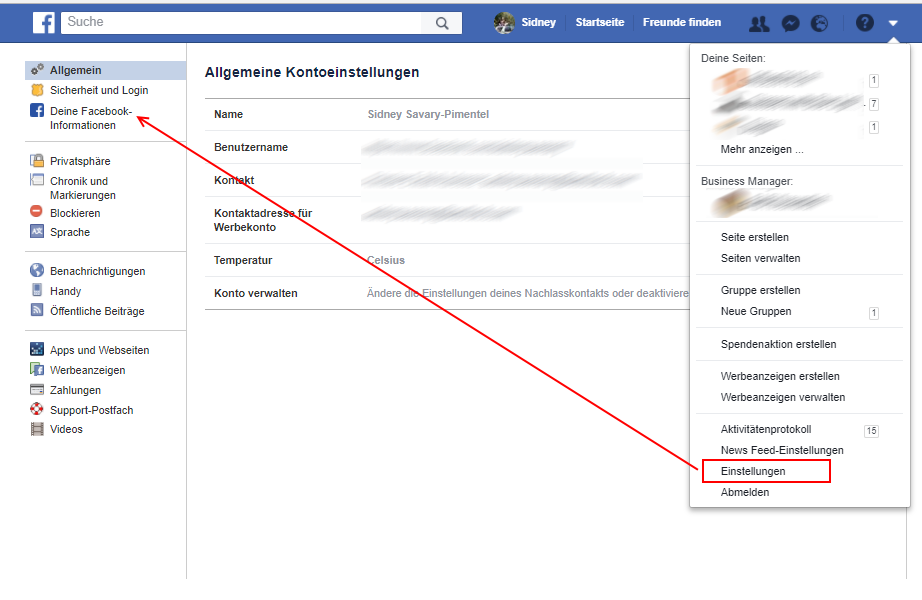
Task: Click the Sicherheit und Login shield icon
Action: click(x=37, y=90)
